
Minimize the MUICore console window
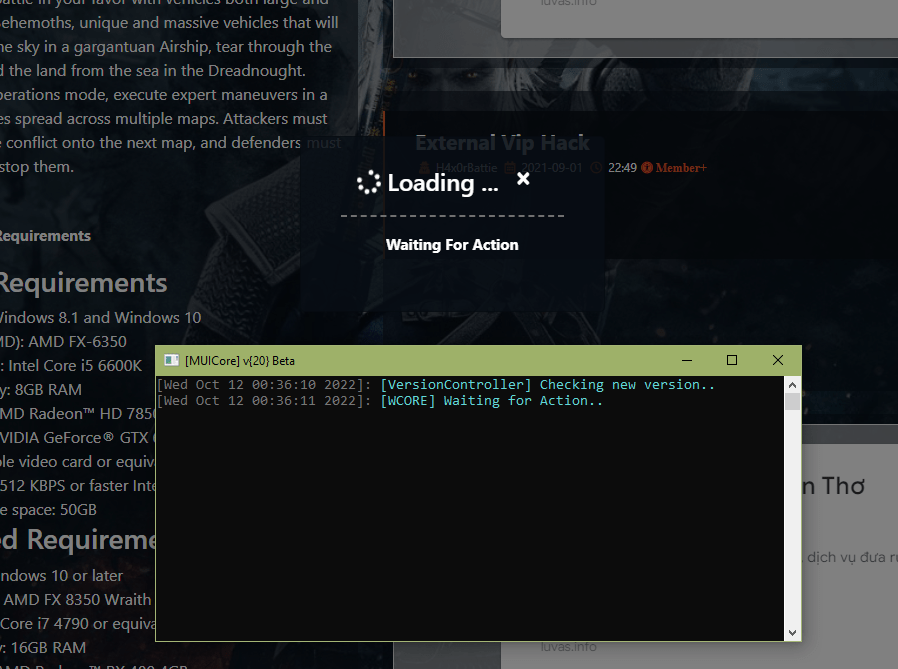(x=687, y=360)
